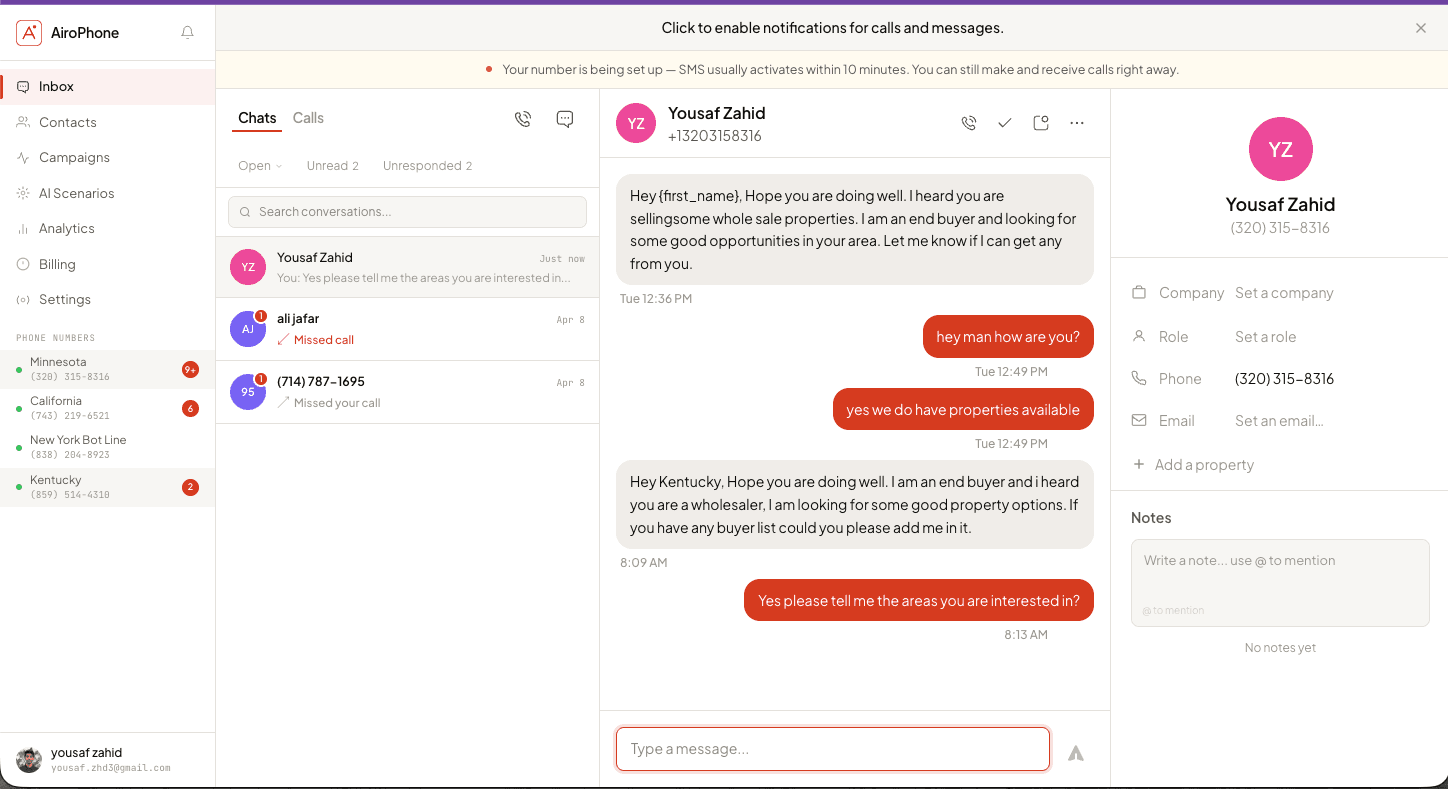Compose a new message conversation

point(565,119)
